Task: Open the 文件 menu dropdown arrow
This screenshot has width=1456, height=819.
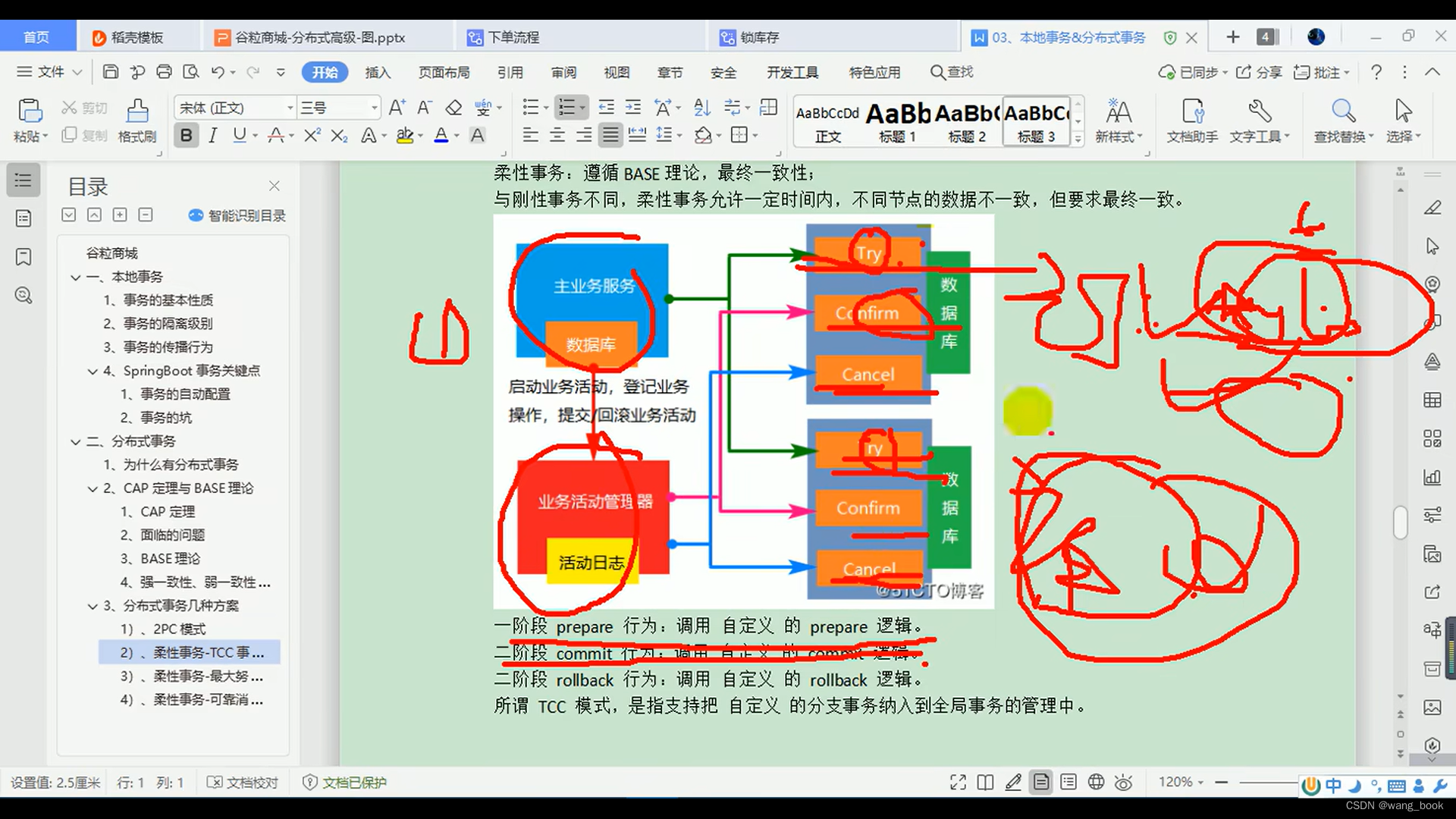Action: click(x=77, y=72)
